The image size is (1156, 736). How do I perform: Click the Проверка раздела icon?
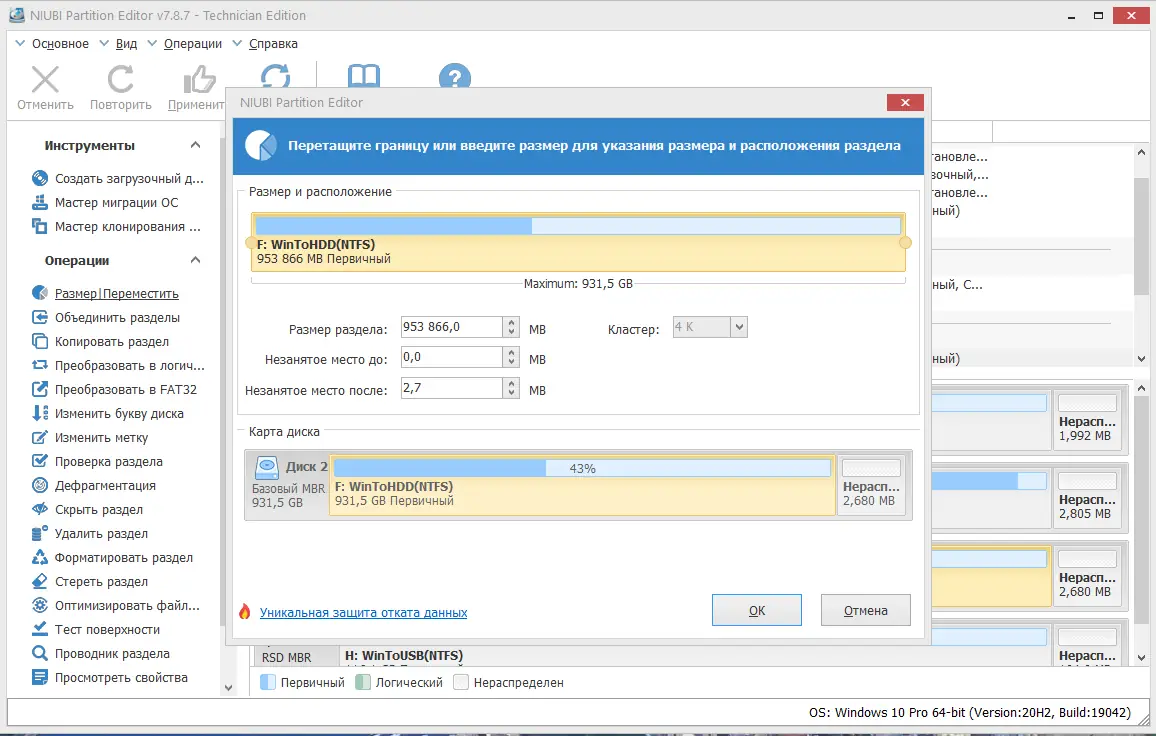click(x=40, y=461)
